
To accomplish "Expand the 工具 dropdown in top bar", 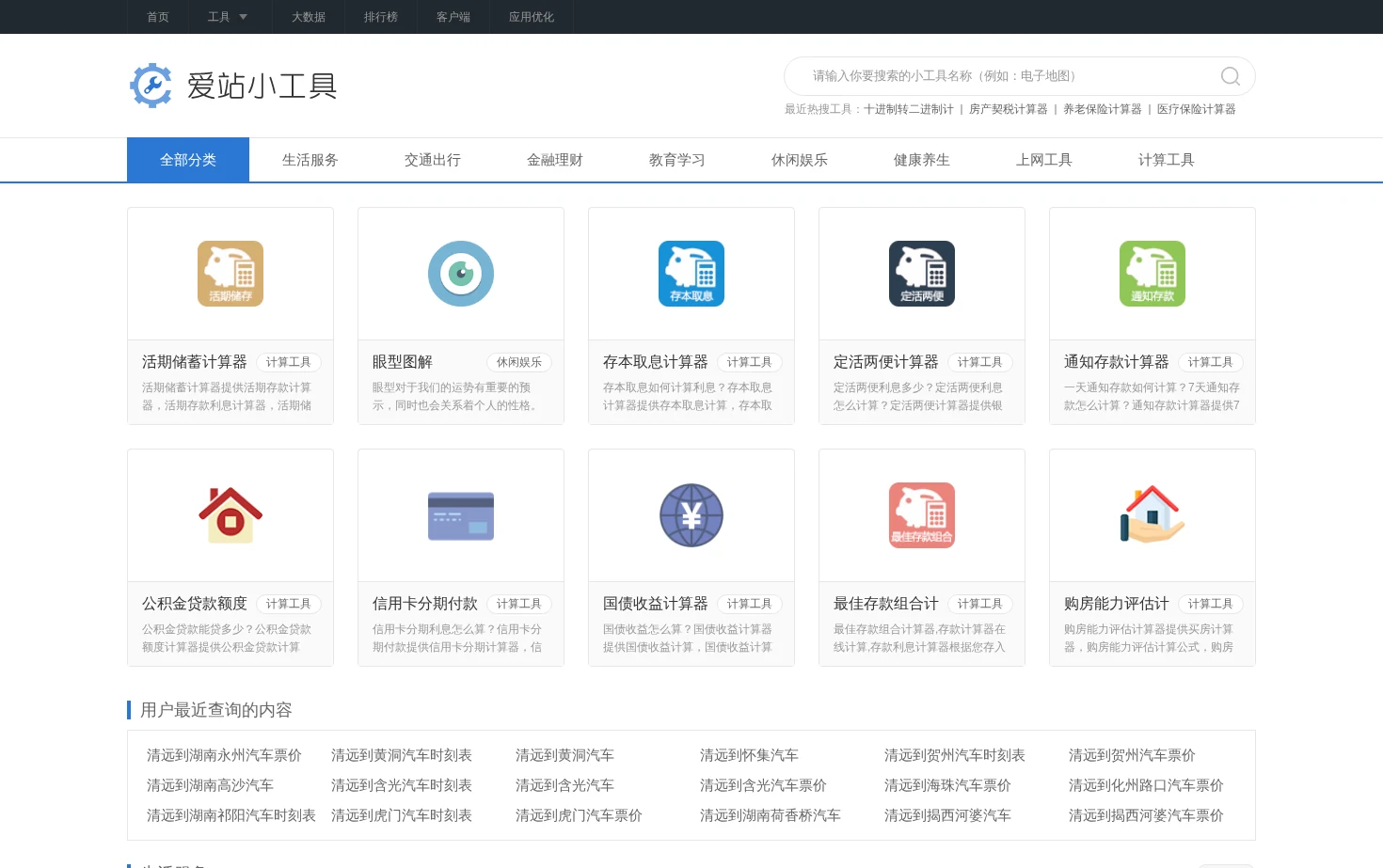I will pos(229,17).
